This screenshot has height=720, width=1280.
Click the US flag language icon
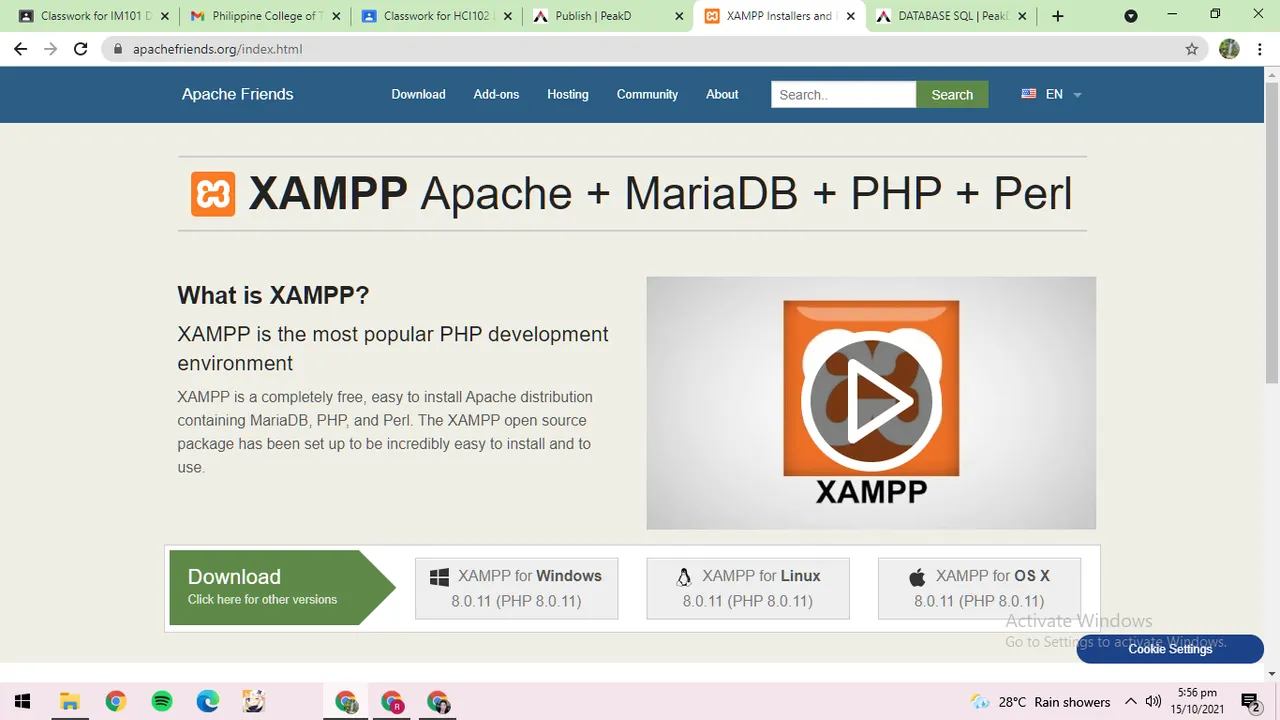pos(1028,94)
